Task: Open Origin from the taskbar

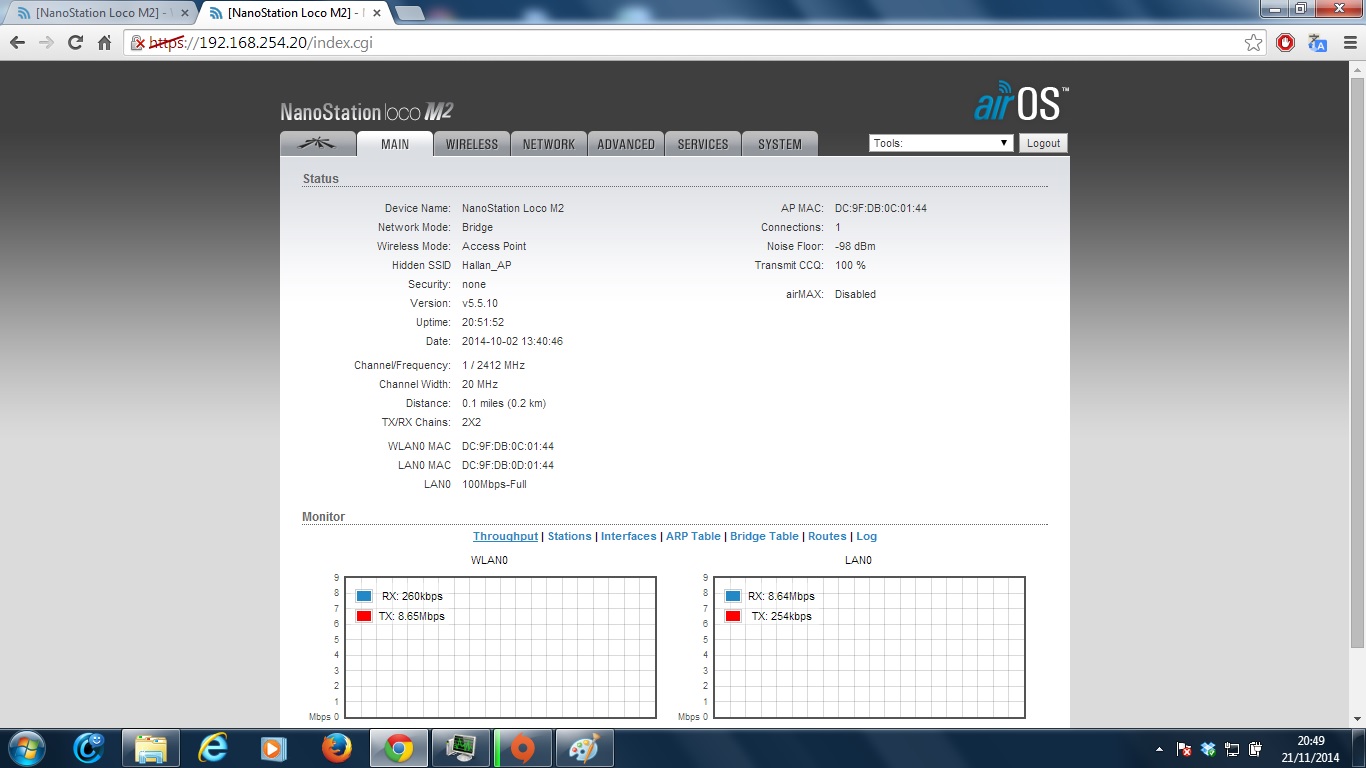Action: tap(522, 748)
